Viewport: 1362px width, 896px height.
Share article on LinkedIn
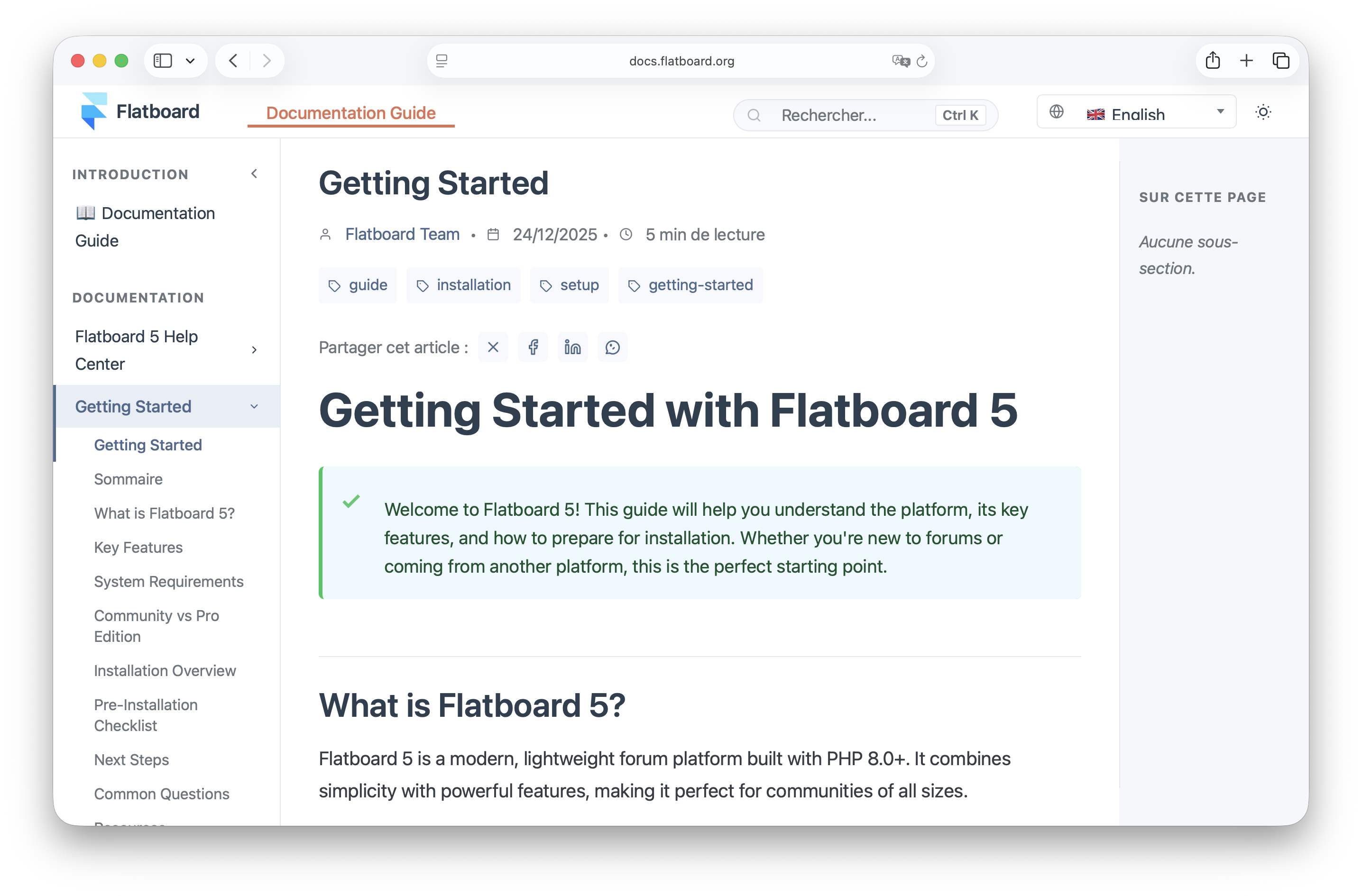pyautogui.click(x=572, y=347)
